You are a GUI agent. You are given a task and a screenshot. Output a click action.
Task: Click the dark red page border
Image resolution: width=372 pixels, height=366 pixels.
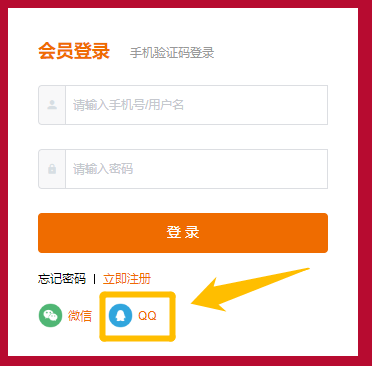tap(186, 4)
